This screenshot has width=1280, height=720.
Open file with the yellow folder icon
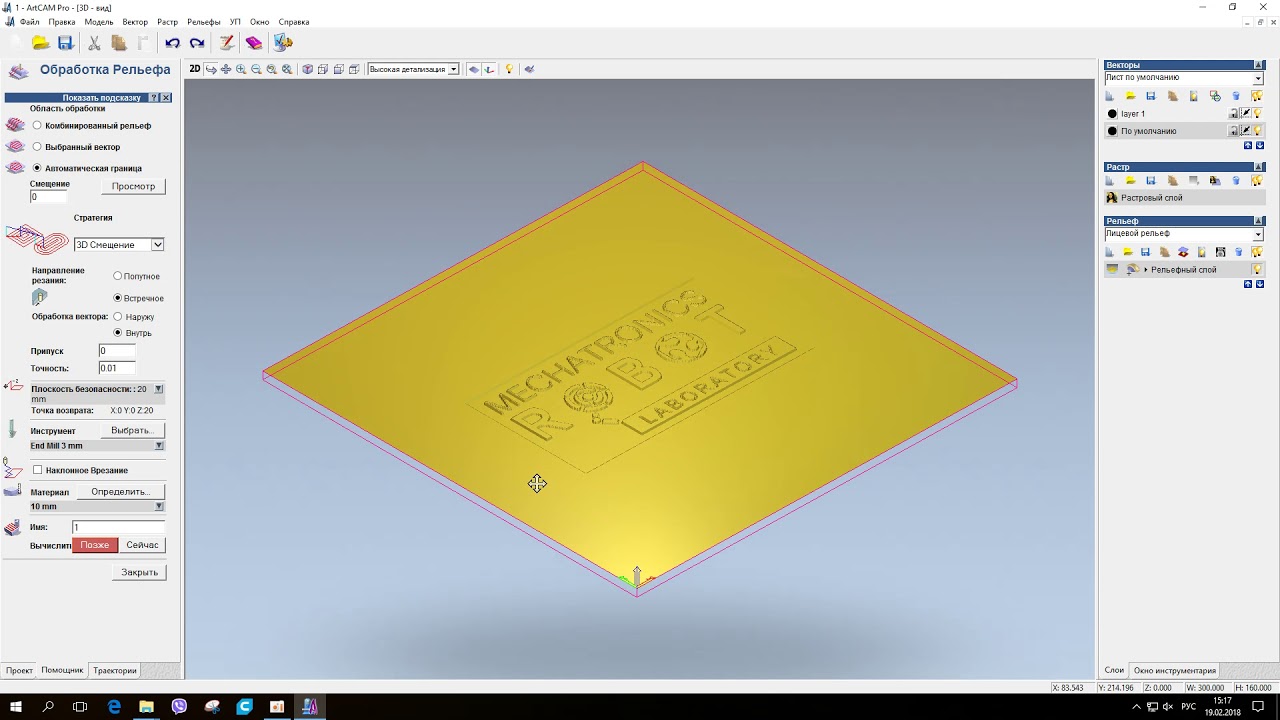tap(41, 43)
